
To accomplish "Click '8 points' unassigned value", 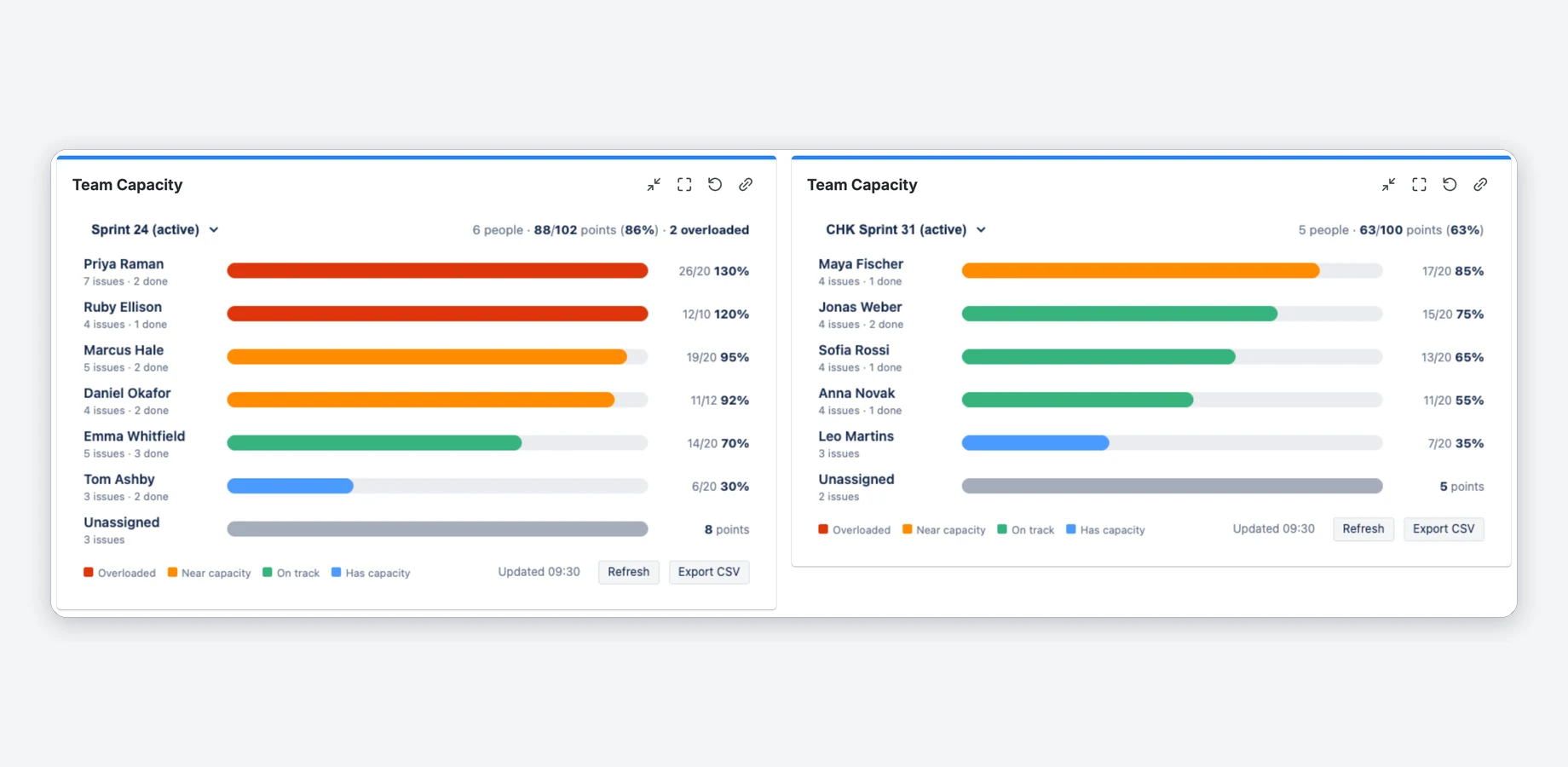I will pyautogui.click(x=727, y=529).
